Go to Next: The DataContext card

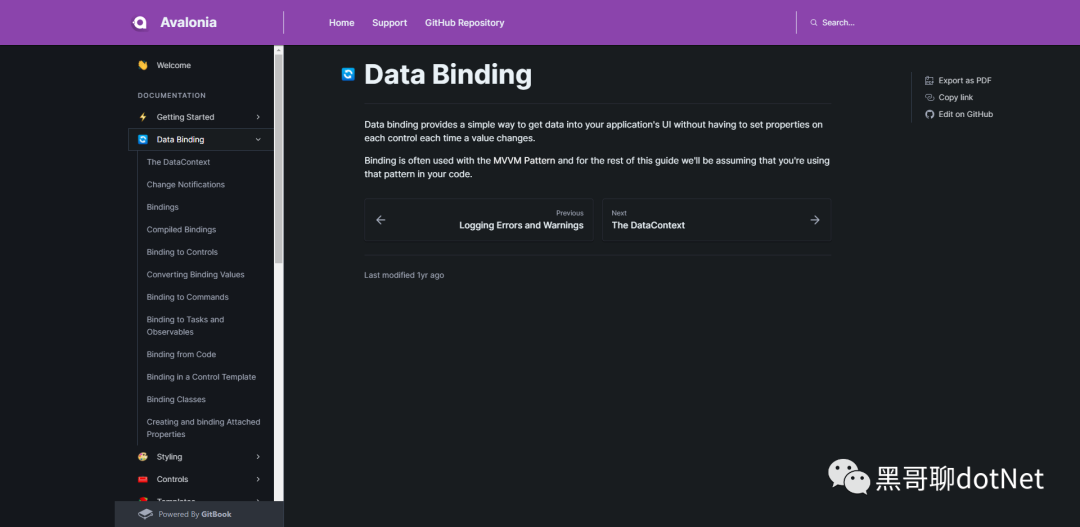point(716,220)
